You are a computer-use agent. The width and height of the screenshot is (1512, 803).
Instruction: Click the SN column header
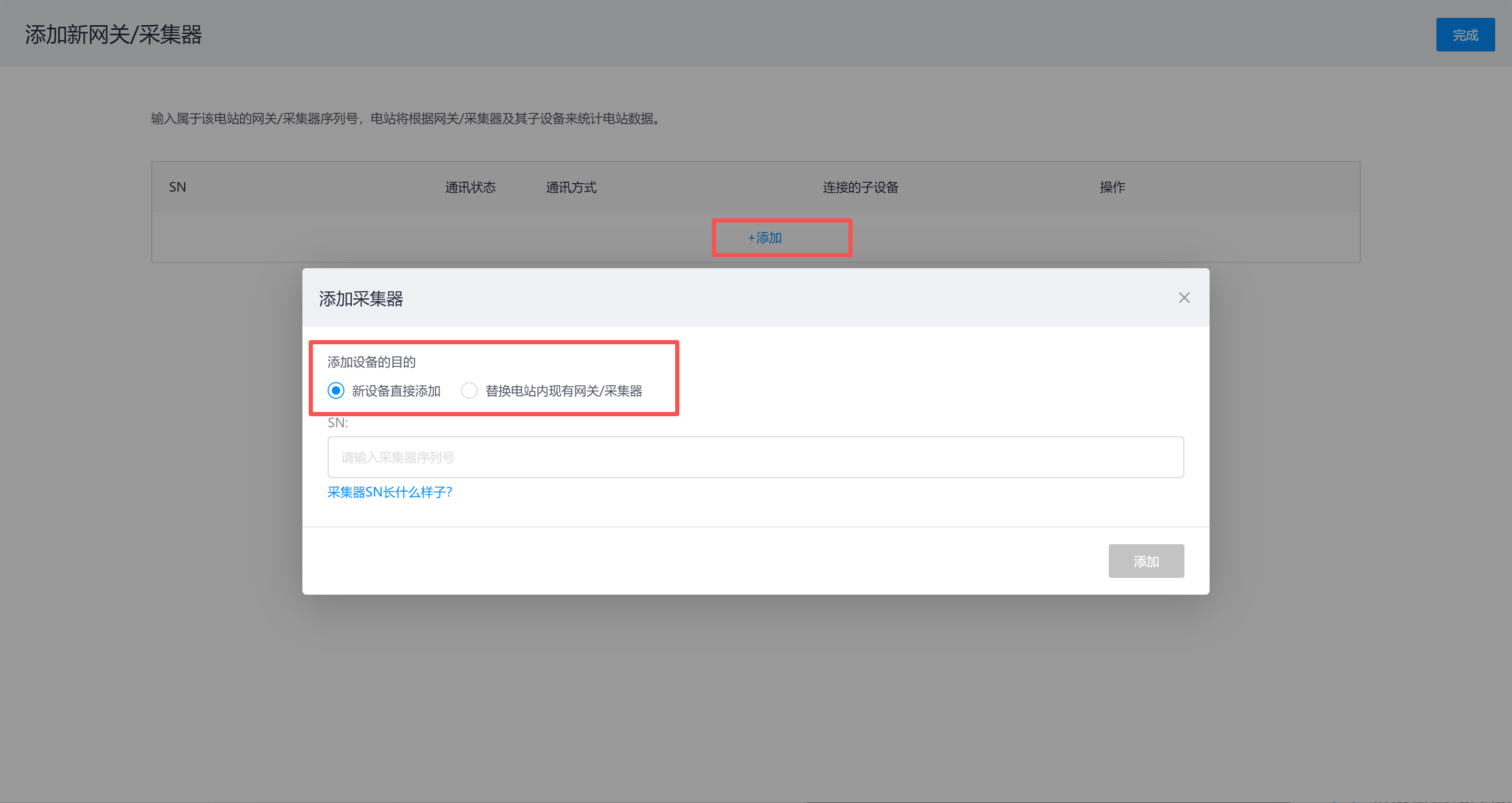point(177,187)
